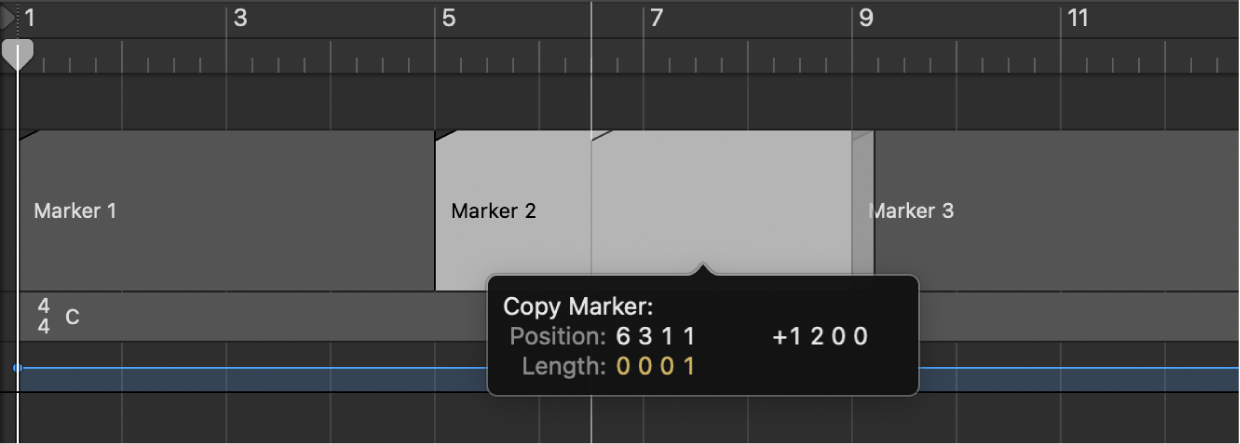This screenshot has width=1240, height=444.
Task: Click the corner flag of Marker 2
Action: (444, 135)
